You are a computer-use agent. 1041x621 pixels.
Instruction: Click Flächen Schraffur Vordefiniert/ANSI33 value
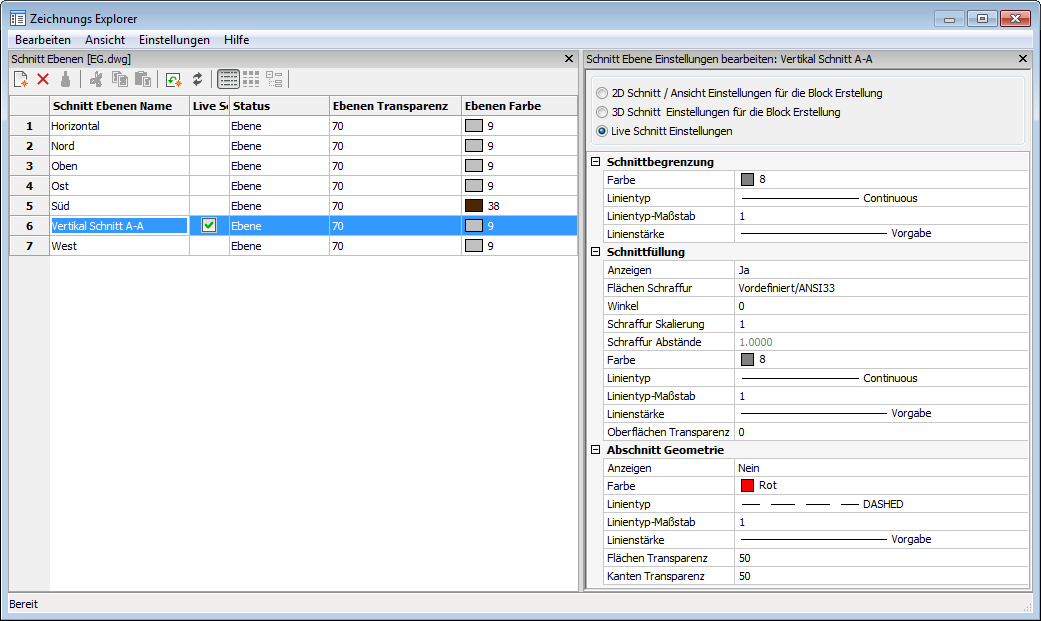(881, 288)
